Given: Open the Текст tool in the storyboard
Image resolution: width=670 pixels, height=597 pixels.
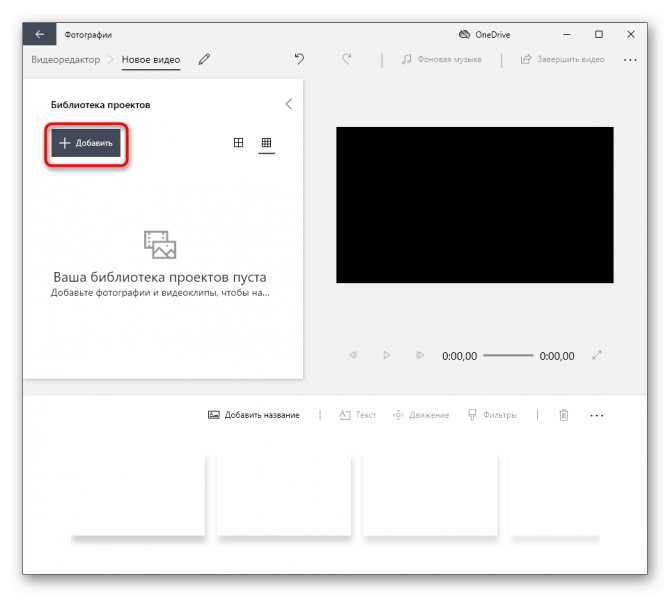Looking at the screenshot, I should (357, 415).
